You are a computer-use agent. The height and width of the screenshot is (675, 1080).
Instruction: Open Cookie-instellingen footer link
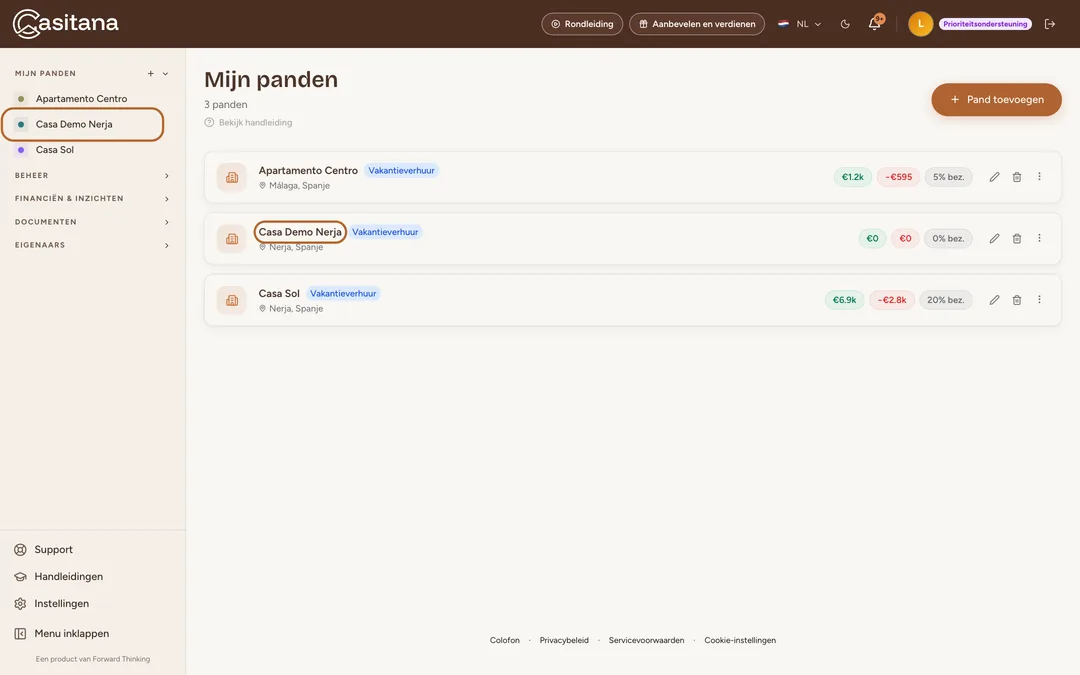(740, 641)
